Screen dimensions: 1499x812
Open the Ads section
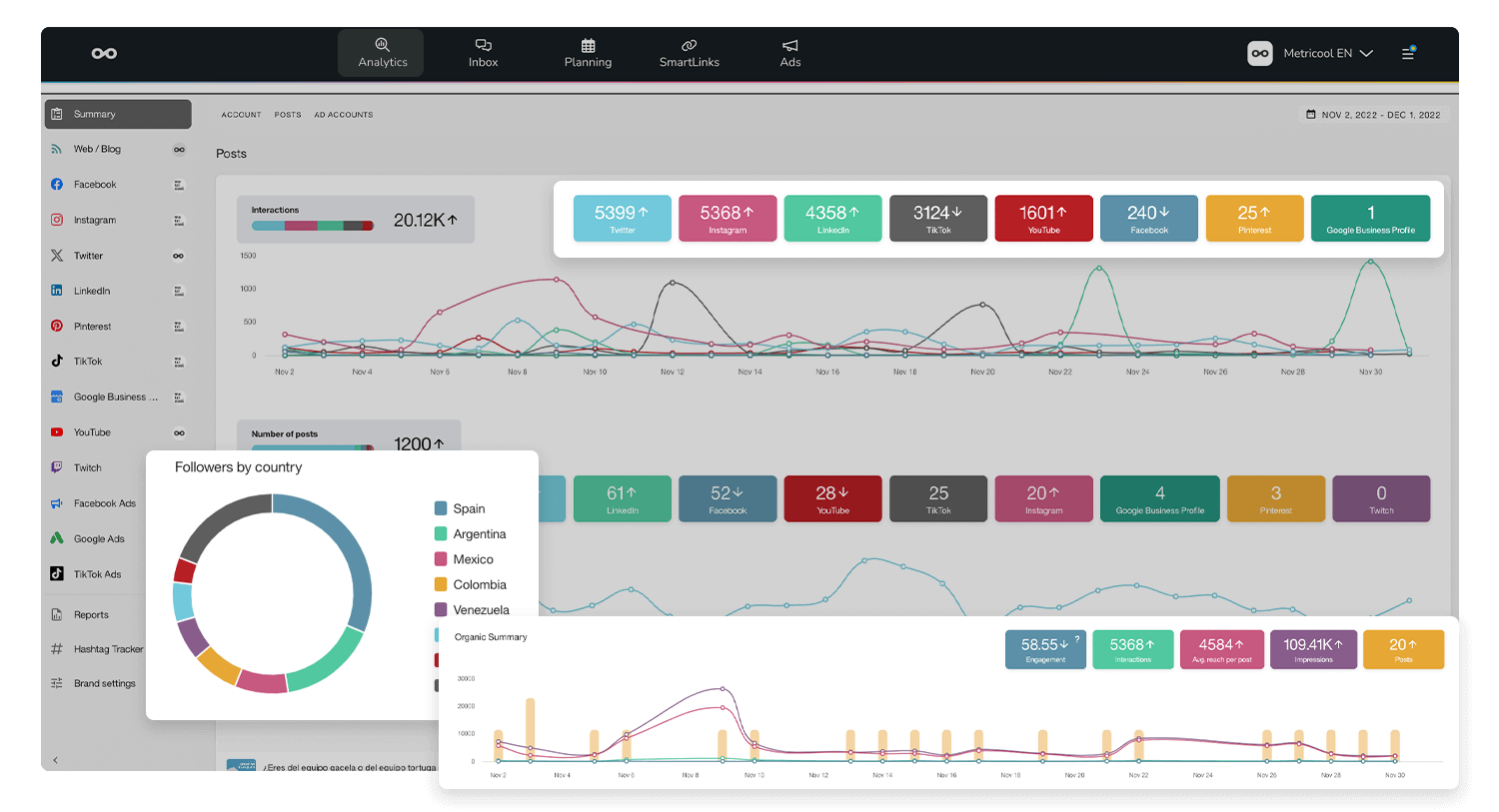point(790,53)
